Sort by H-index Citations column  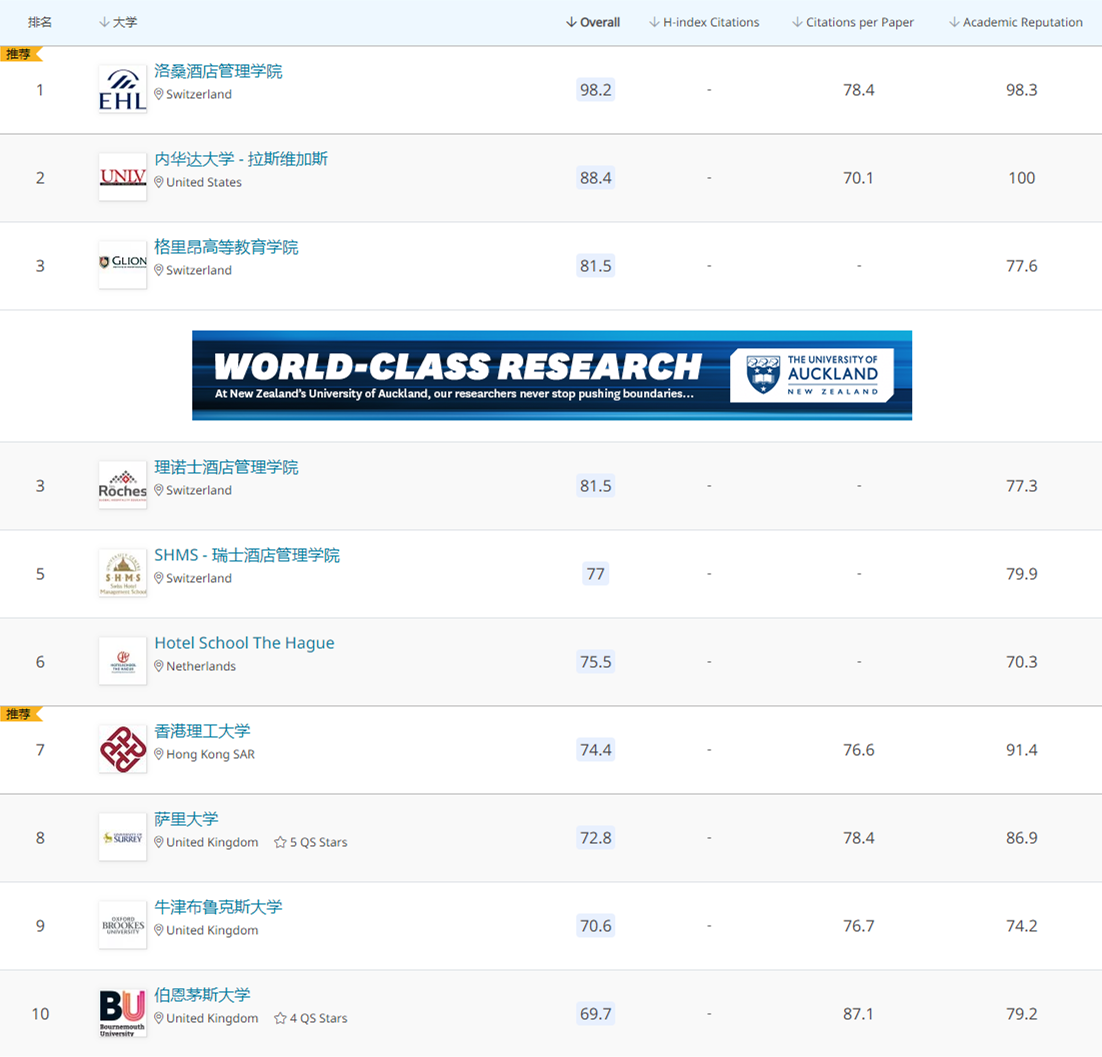(x=704, y=22)
